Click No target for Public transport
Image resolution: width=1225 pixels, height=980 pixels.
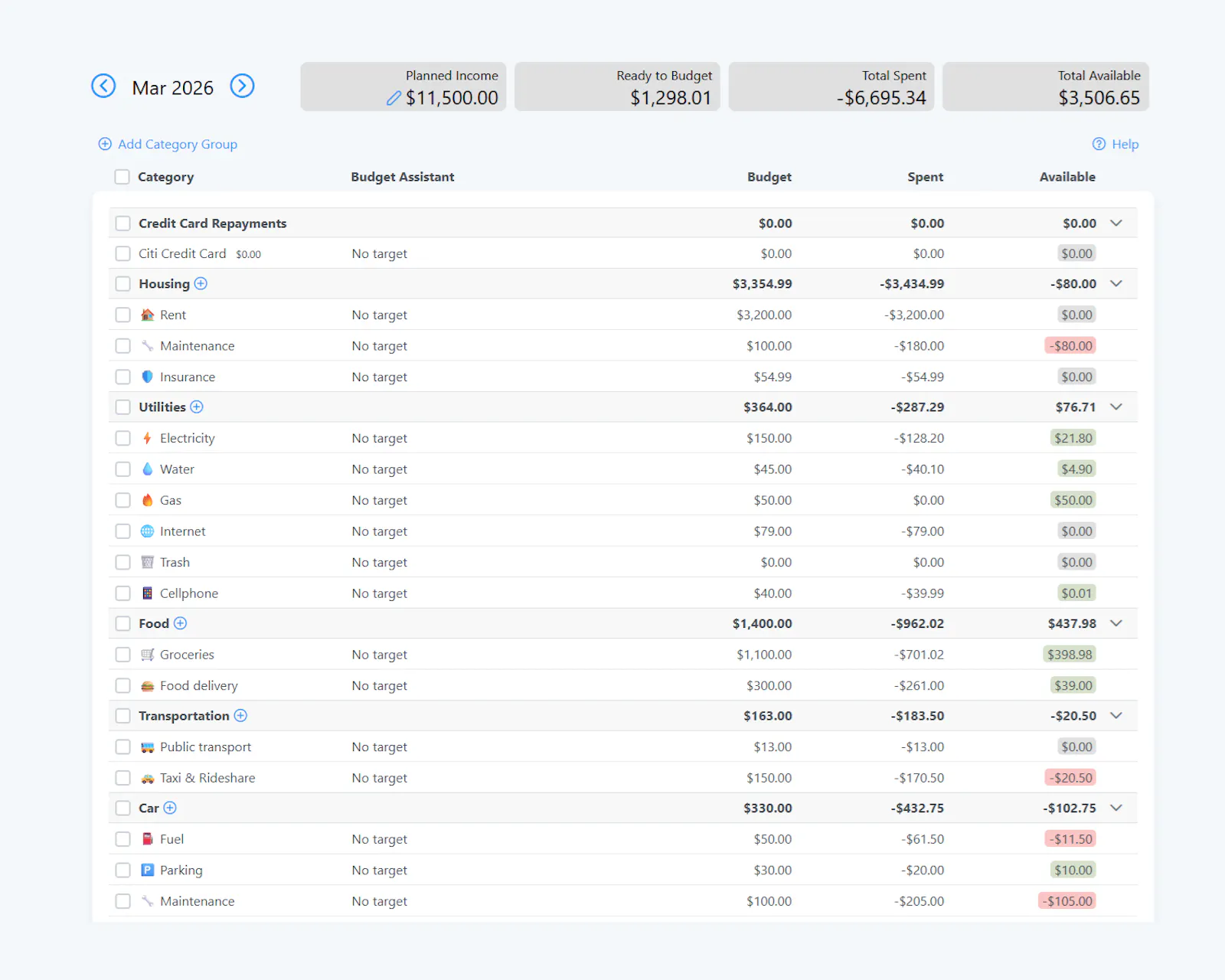[380, 746]
